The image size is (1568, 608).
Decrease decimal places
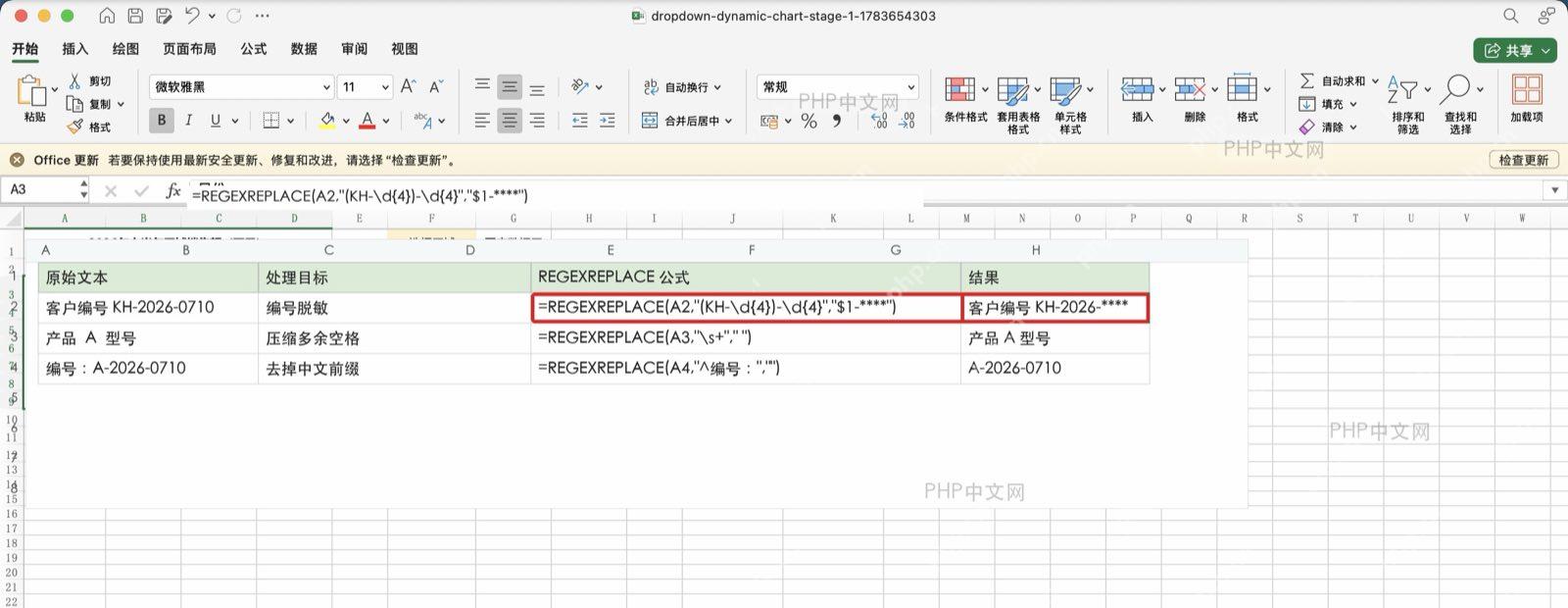pyautogui.click(x=906, y=121)
